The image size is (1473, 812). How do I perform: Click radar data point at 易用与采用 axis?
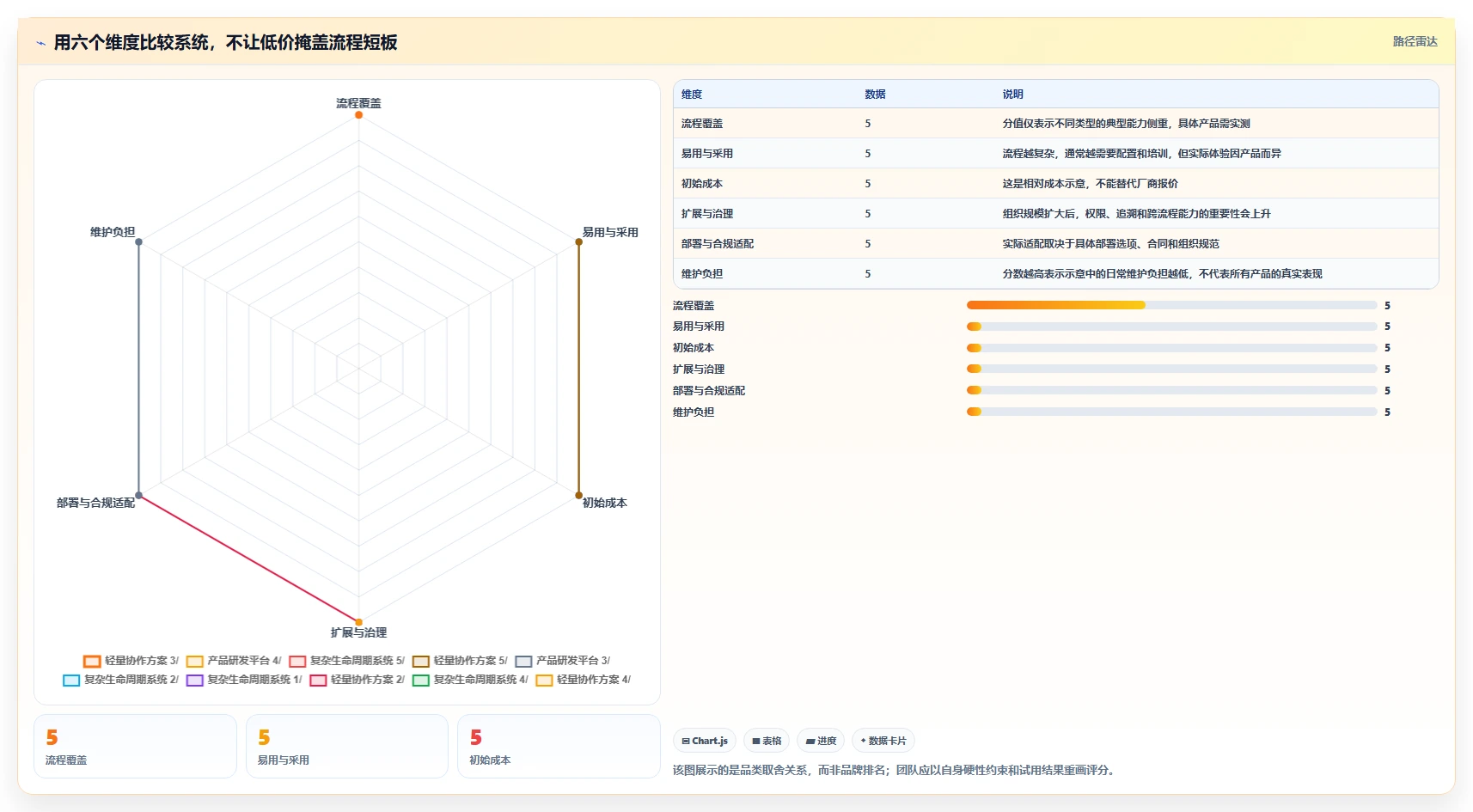tap(578, 242)
